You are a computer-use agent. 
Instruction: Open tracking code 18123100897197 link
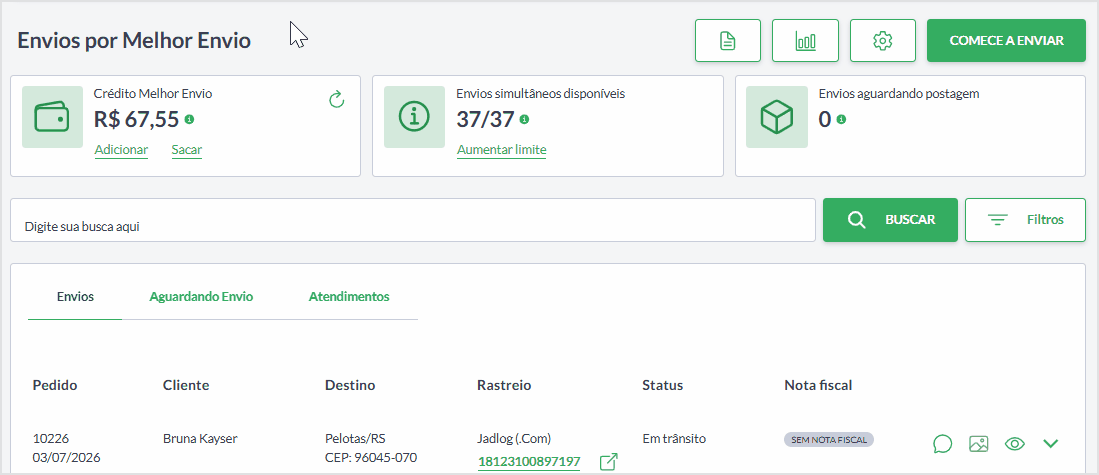pos(528,462)
